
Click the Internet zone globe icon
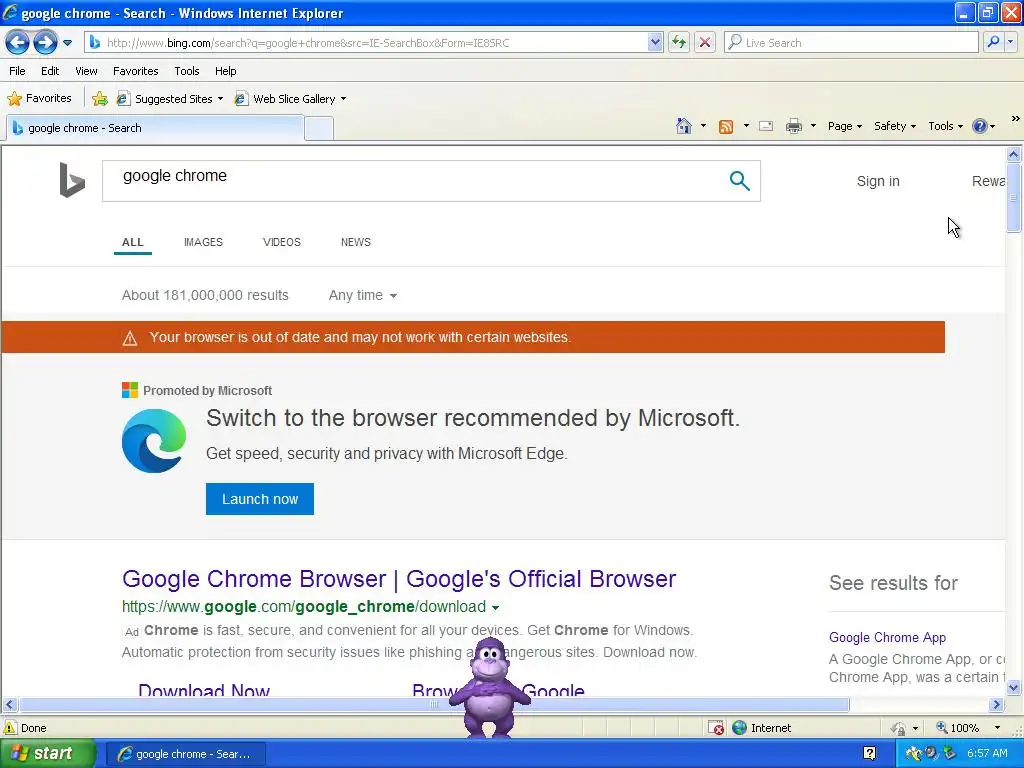tap(739, 728)
